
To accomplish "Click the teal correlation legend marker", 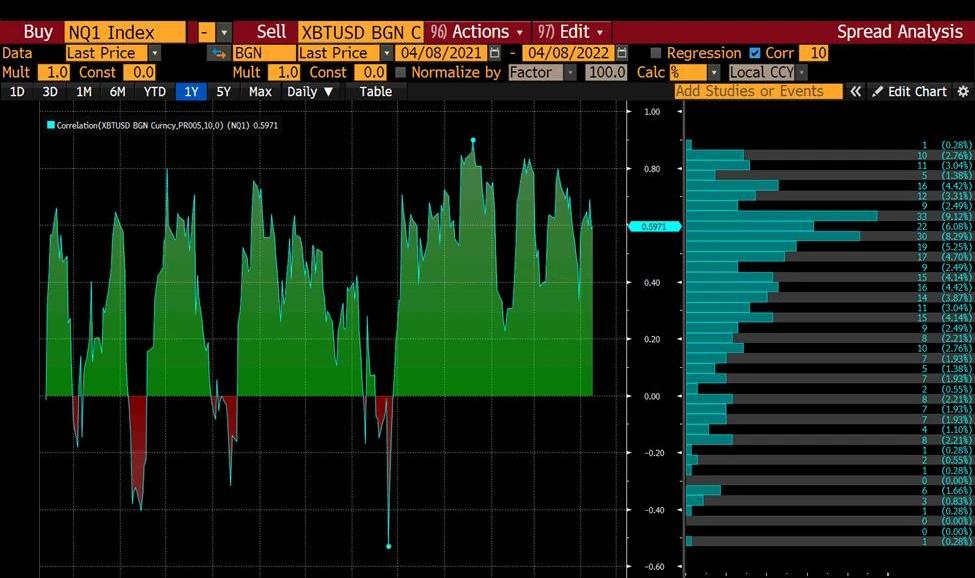I will [x=51, y=125].
